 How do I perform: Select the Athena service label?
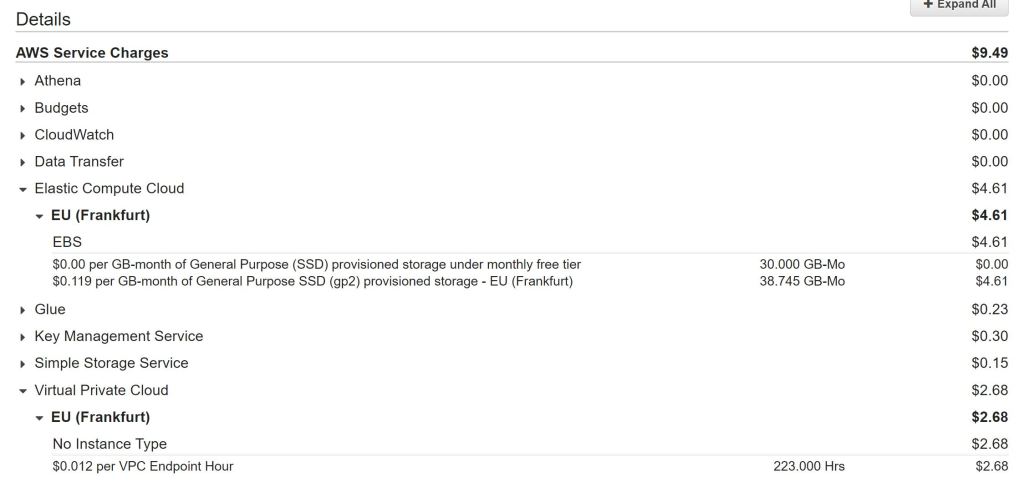point(58,81)
